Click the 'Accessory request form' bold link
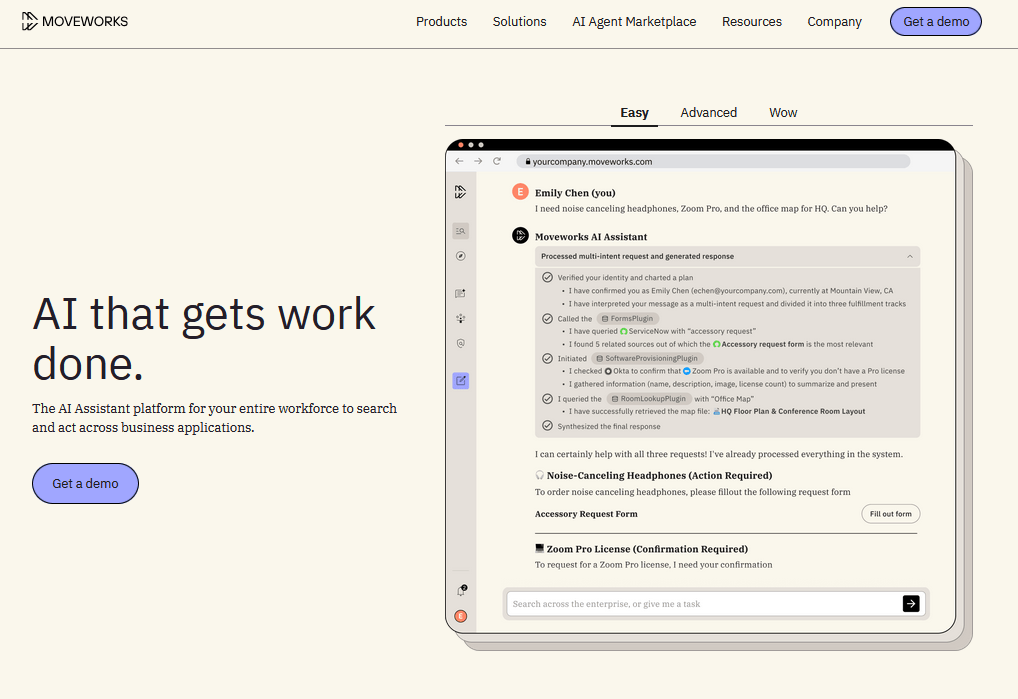Screen dimensions: 1018x699 pos(762,344)
